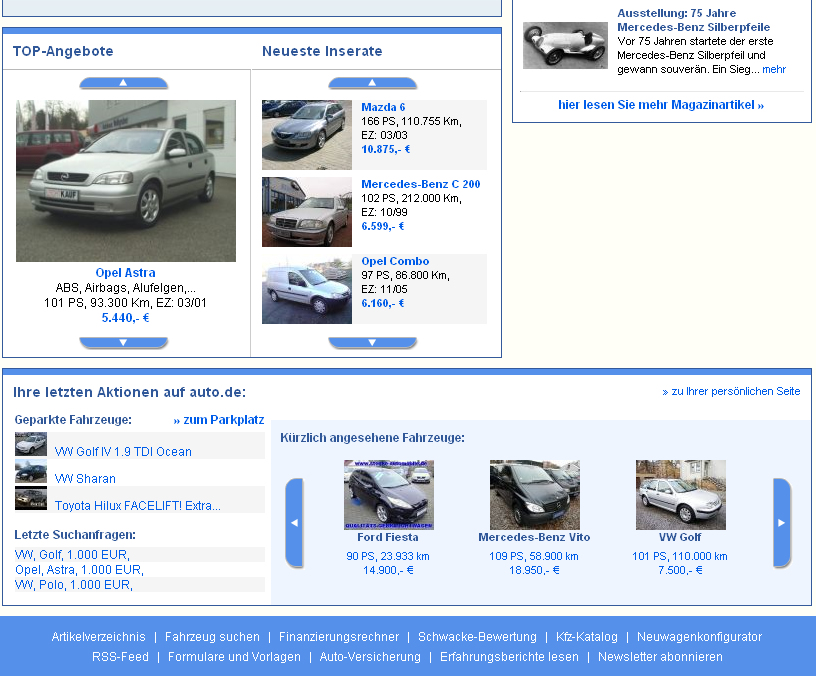816x676 pixels.
Task: Click the down arrow below Neueste Inserate
Action: coord(373,342)
